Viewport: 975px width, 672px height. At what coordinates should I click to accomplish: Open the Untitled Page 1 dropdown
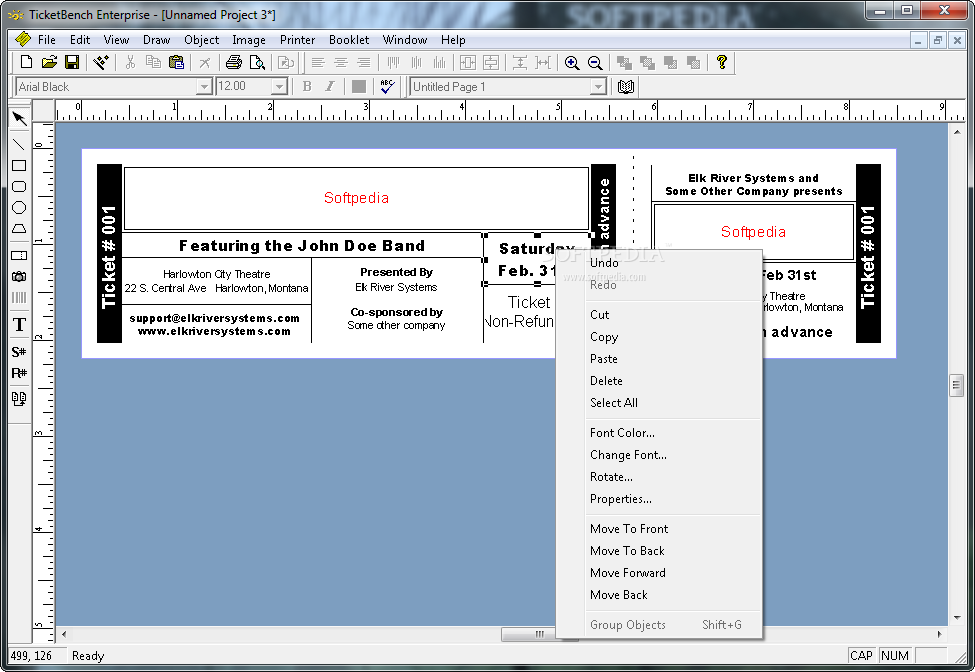pyautogui.click(x=598, y=87)
